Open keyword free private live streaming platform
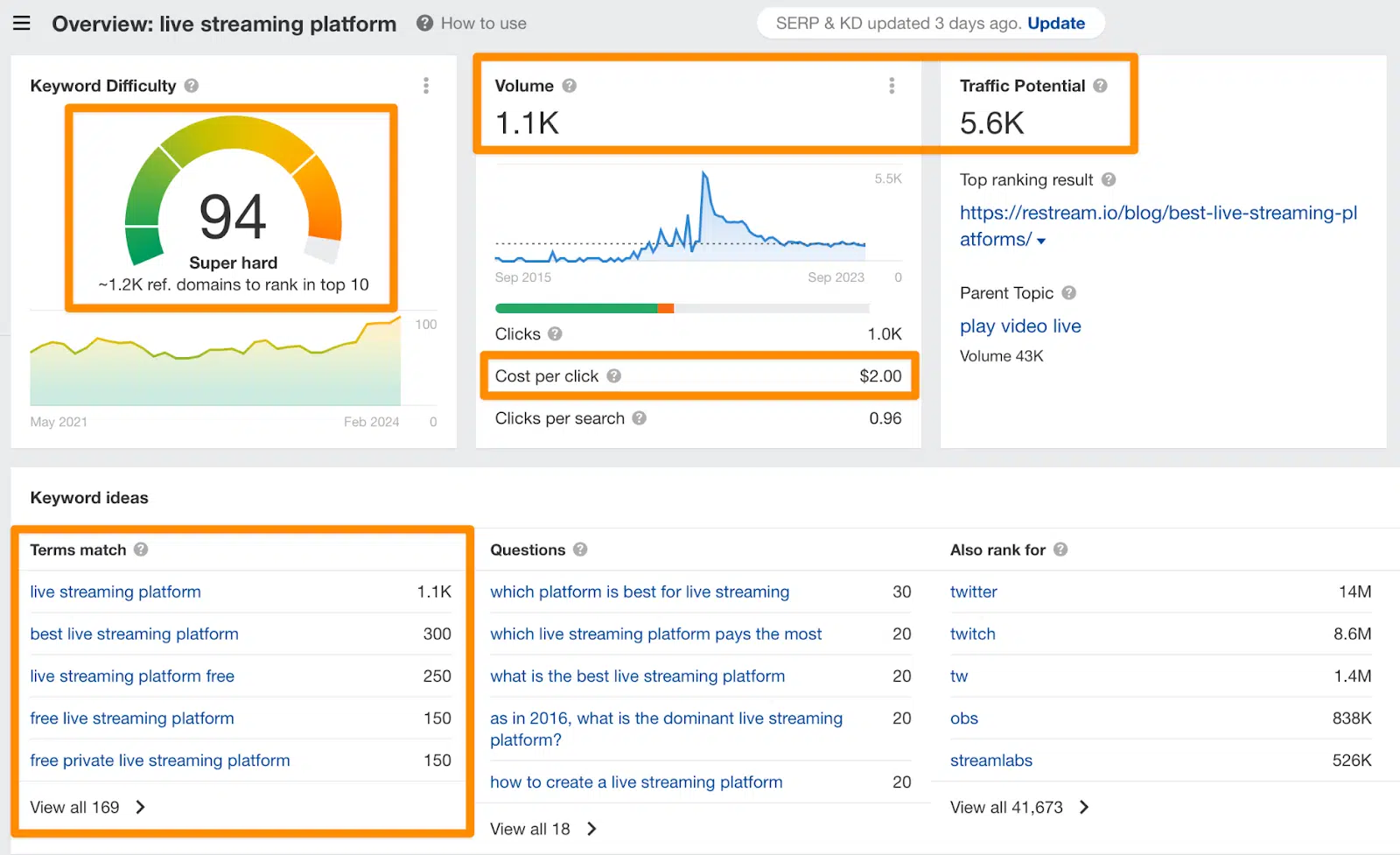Image resolution: width=1400 pixels, height=855 pixels. (x=160, y=760)
